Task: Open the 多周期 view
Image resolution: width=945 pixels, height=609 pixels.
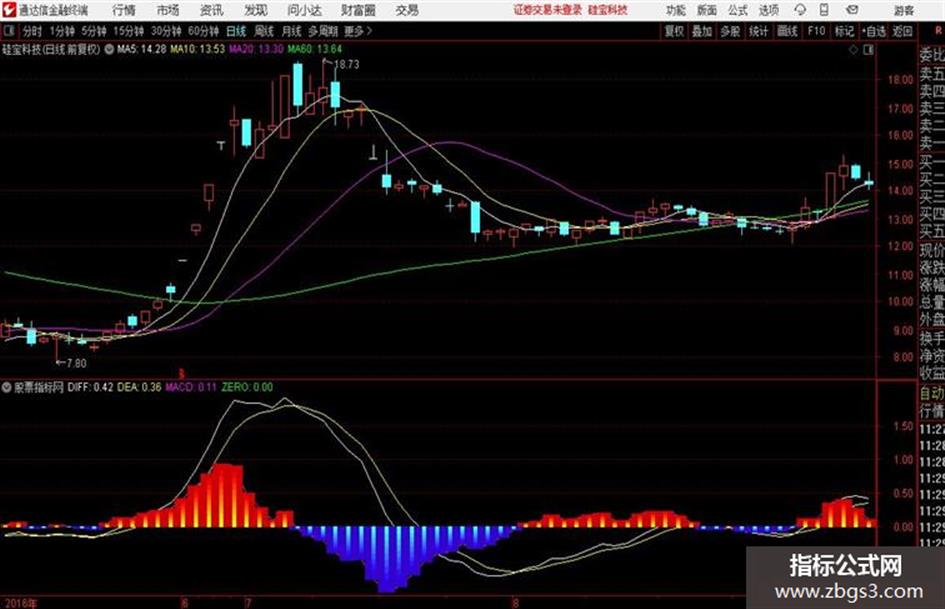Action: point(323,31)
